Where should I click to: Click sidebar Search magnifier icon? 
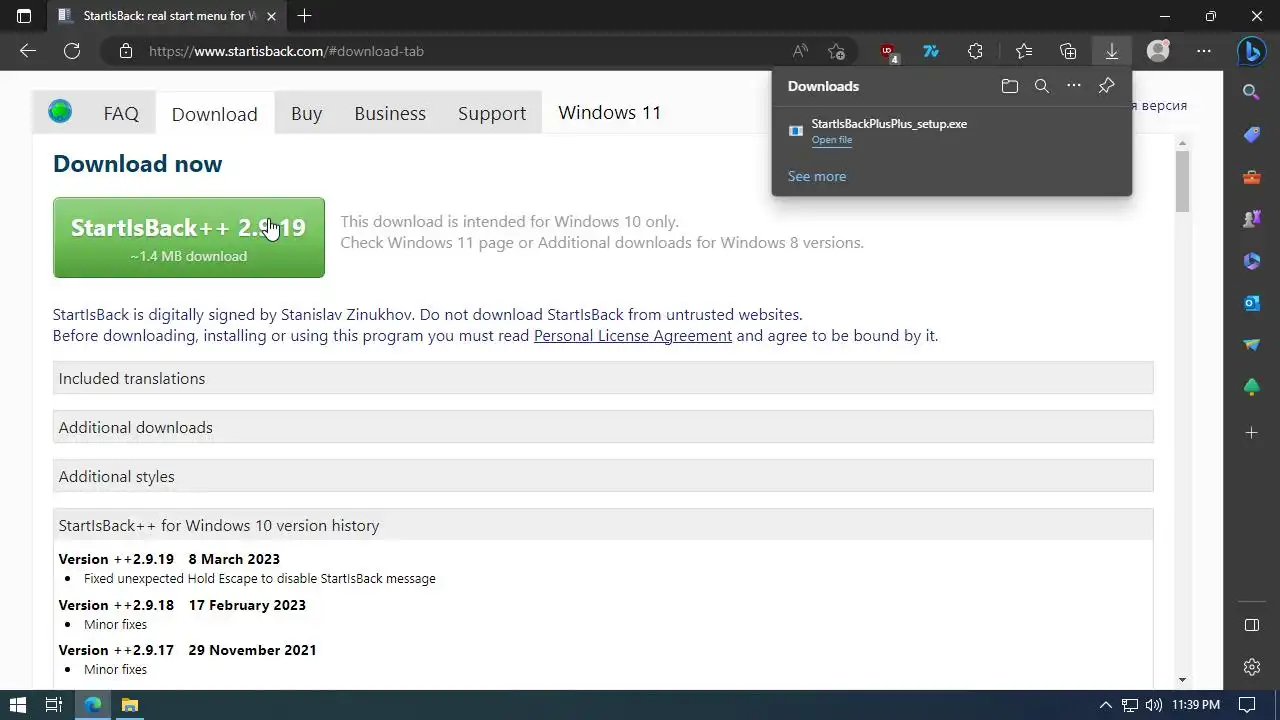point(1251,93)
